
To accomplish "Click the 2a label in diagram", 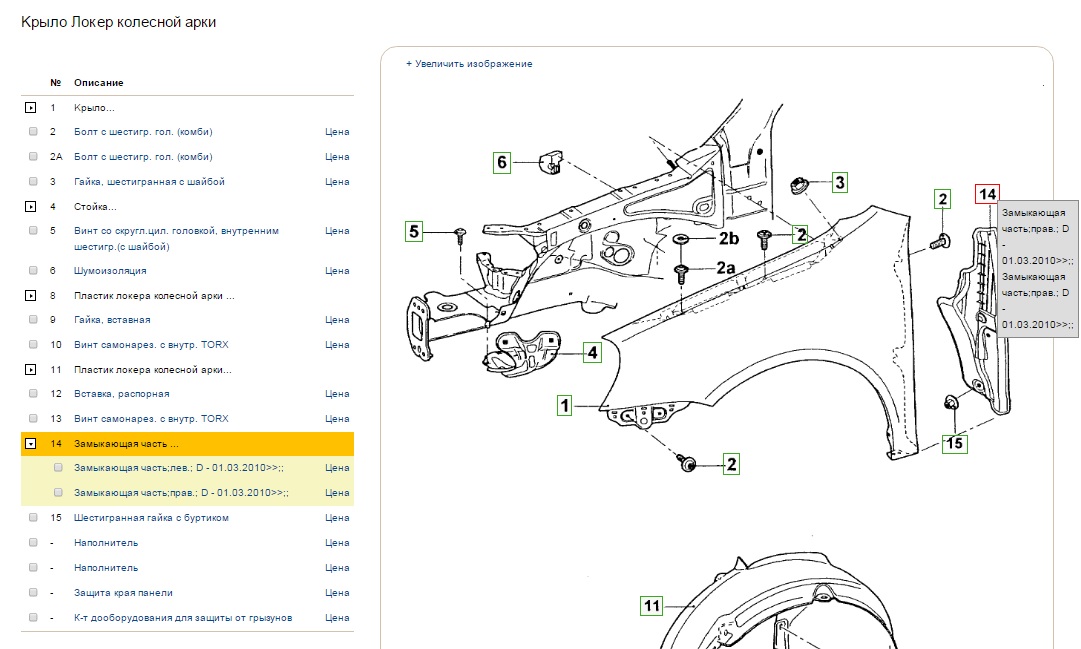I will [x=725, y=268].
